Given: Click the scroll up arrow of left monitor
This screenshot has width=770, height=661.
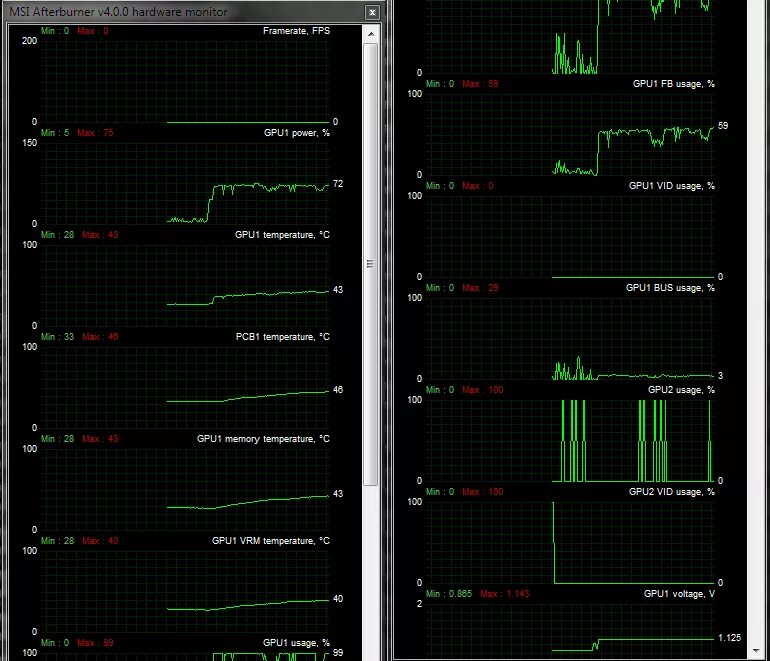Looking at the screenshot, I should [x=371, y=34].
